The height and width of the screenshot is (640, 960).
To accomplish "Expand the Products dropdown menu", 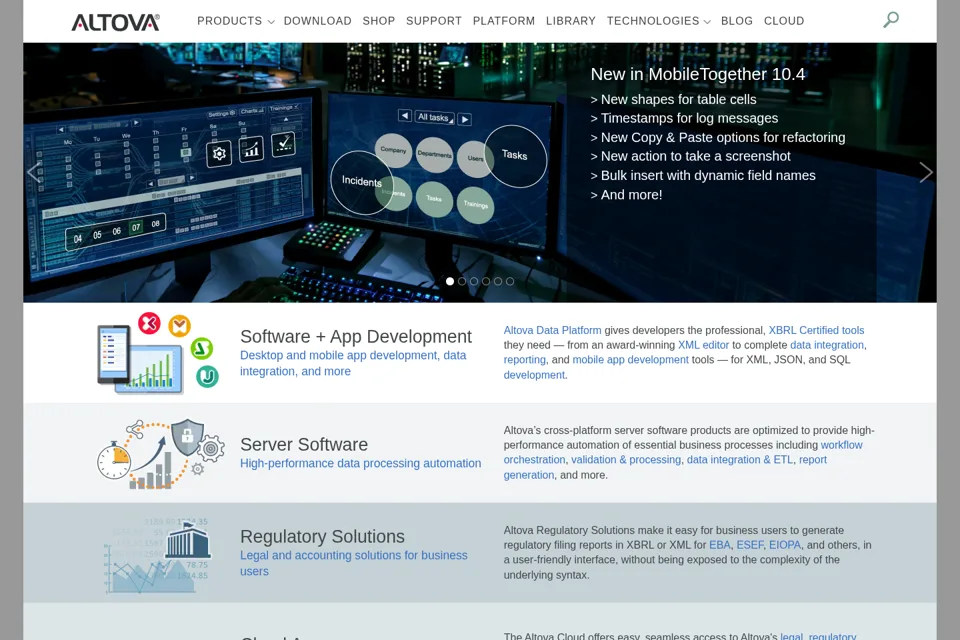I will [x=236, y=21].
